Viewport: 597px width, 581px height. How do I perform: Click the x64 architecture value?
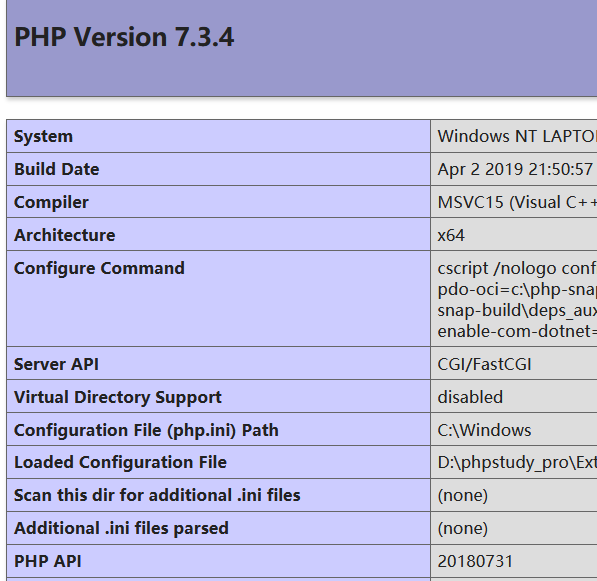click(x=451, y=235)
